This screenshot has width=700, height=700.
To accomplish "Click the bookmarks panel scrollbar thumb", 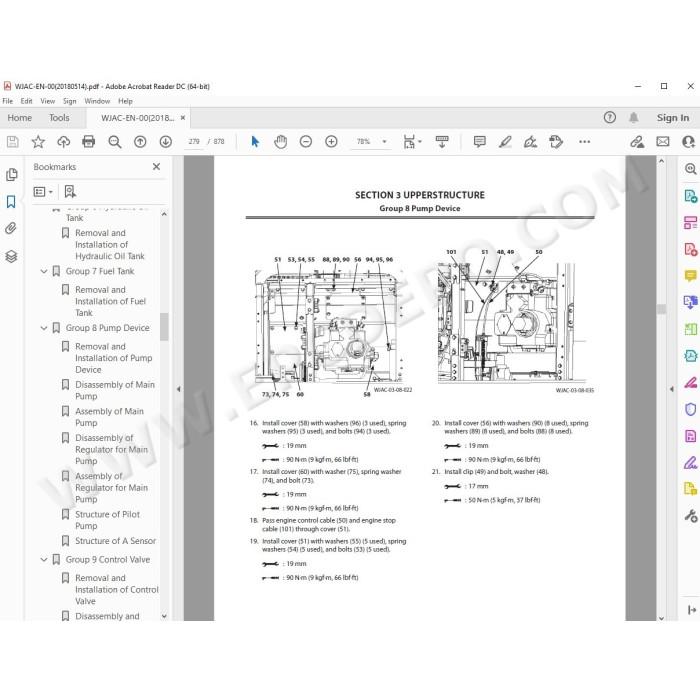I will (164, 326).
